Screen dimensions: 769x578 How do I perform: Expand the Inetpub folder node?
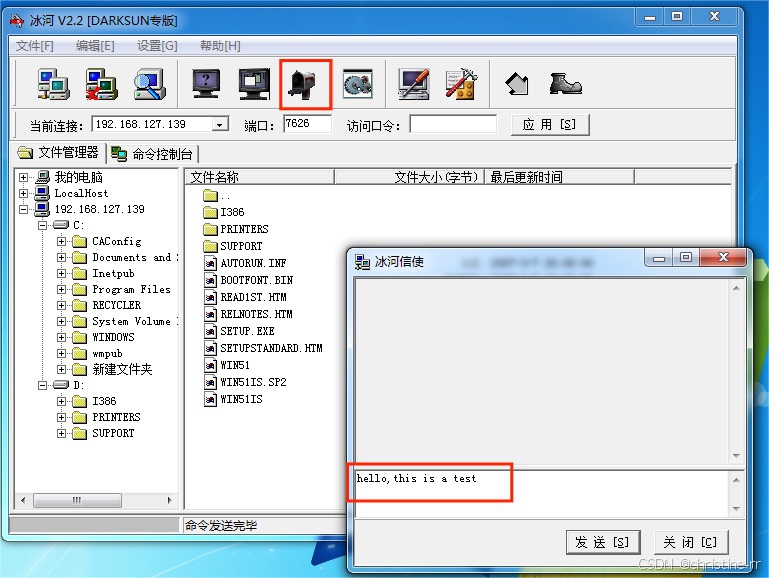(x=61, y=274)
